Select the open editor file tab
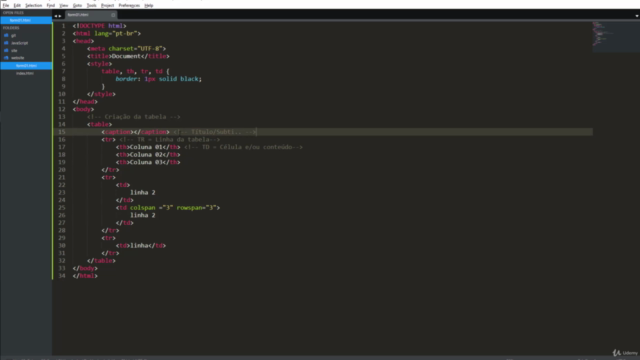Screen dimensions: 640x360 (91, 15)
